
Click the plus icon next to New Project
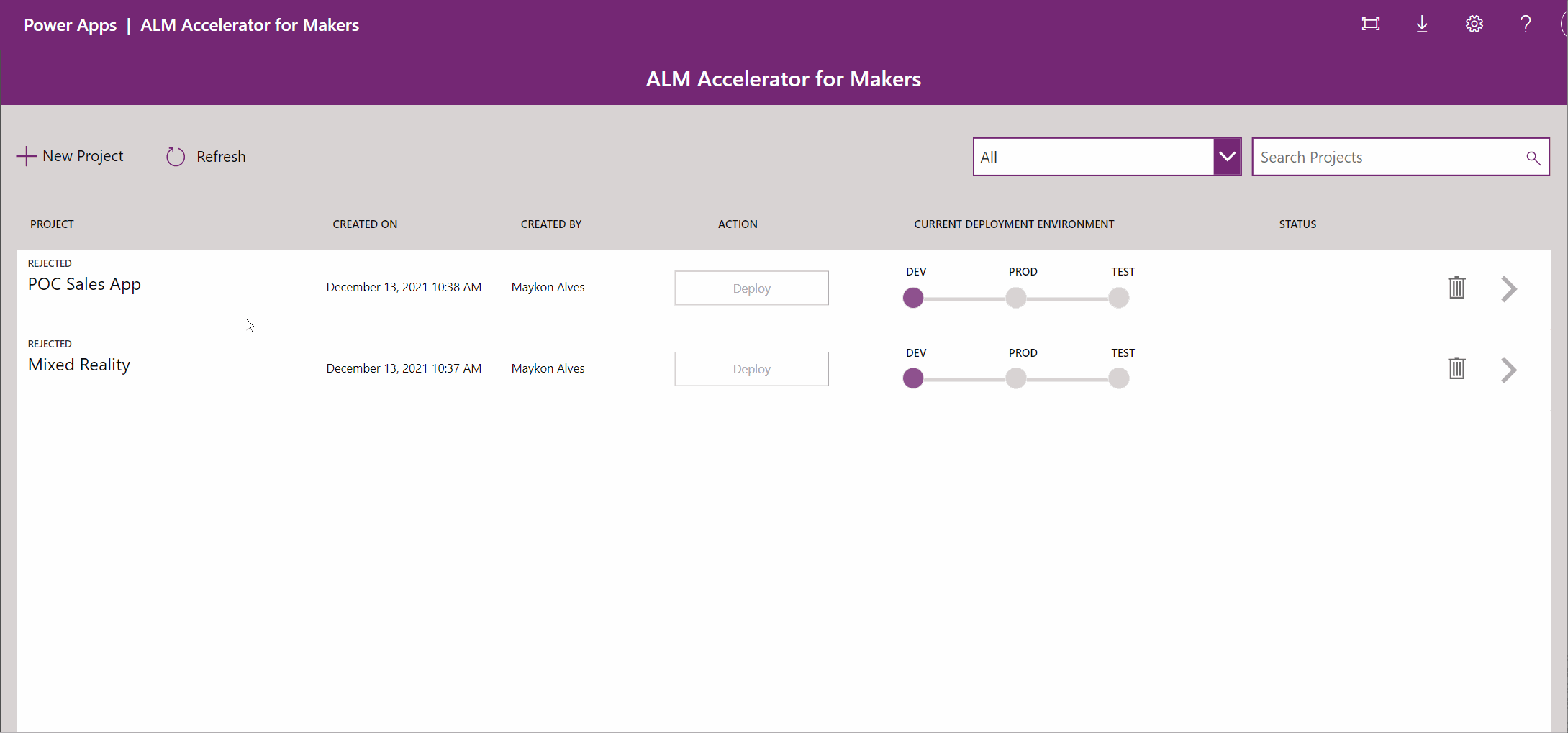pos(26,155)
